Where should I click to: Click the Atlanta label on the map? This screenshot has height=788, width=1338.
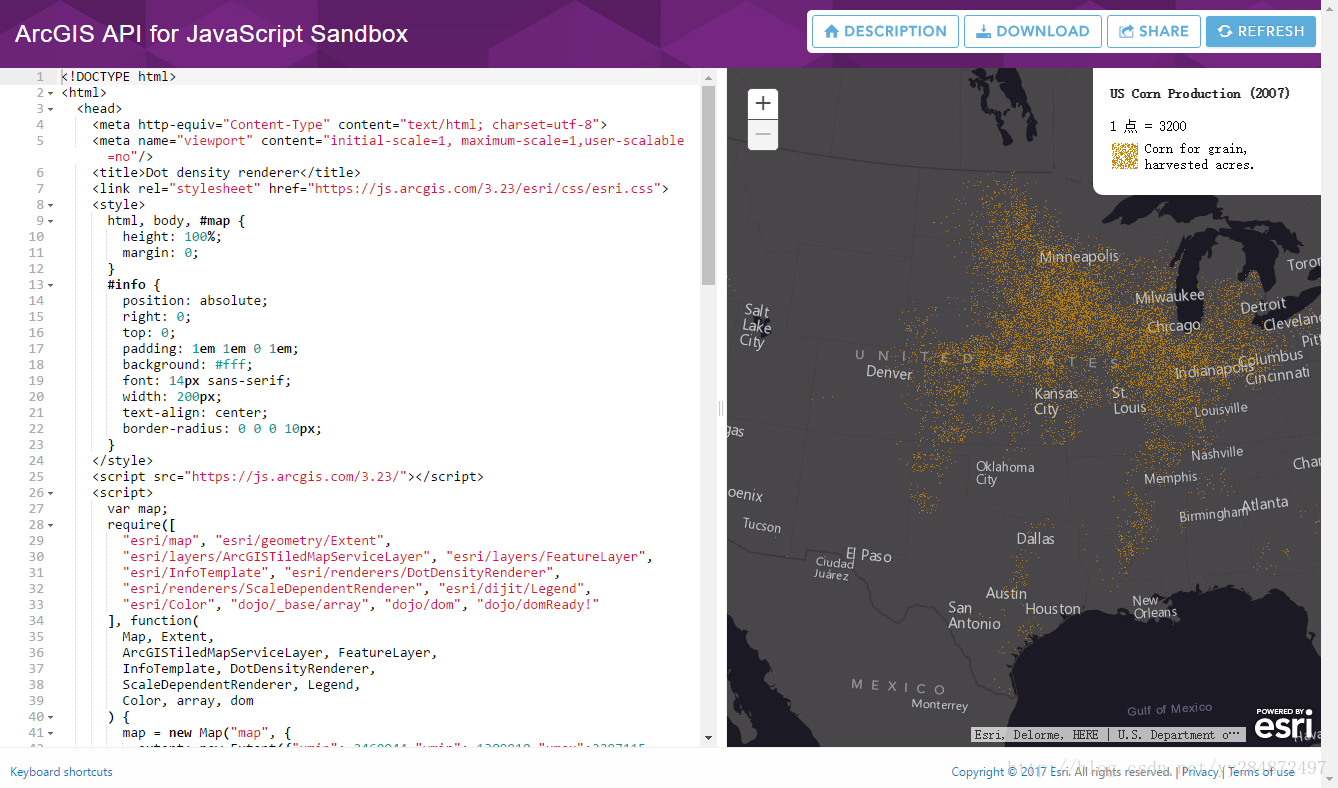pos(1265,505)
